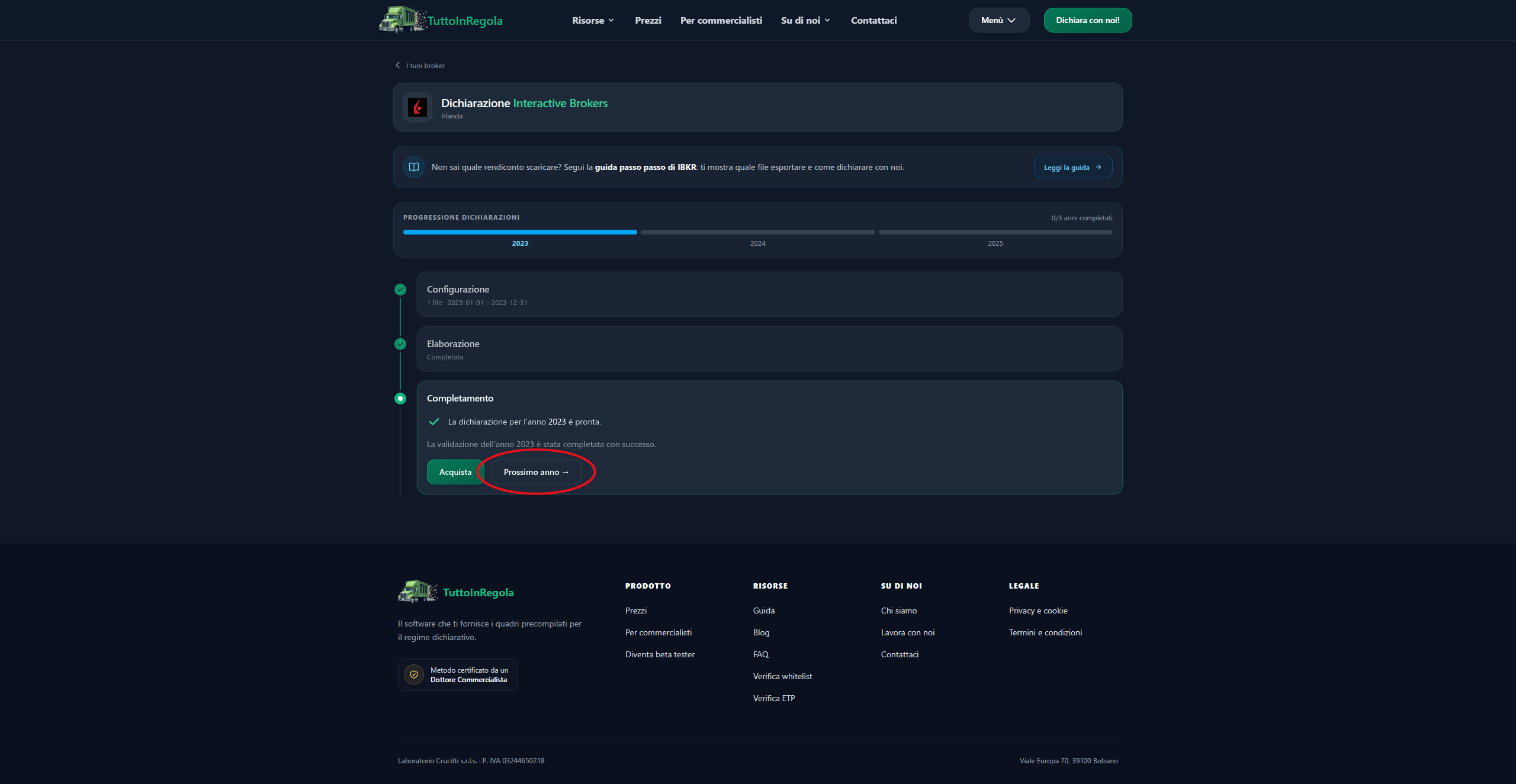Image resolution: width=1516 pixels, height=784 pixels.
Task: Expand the Su di noi dropdown
Action: tap(805, 20)
